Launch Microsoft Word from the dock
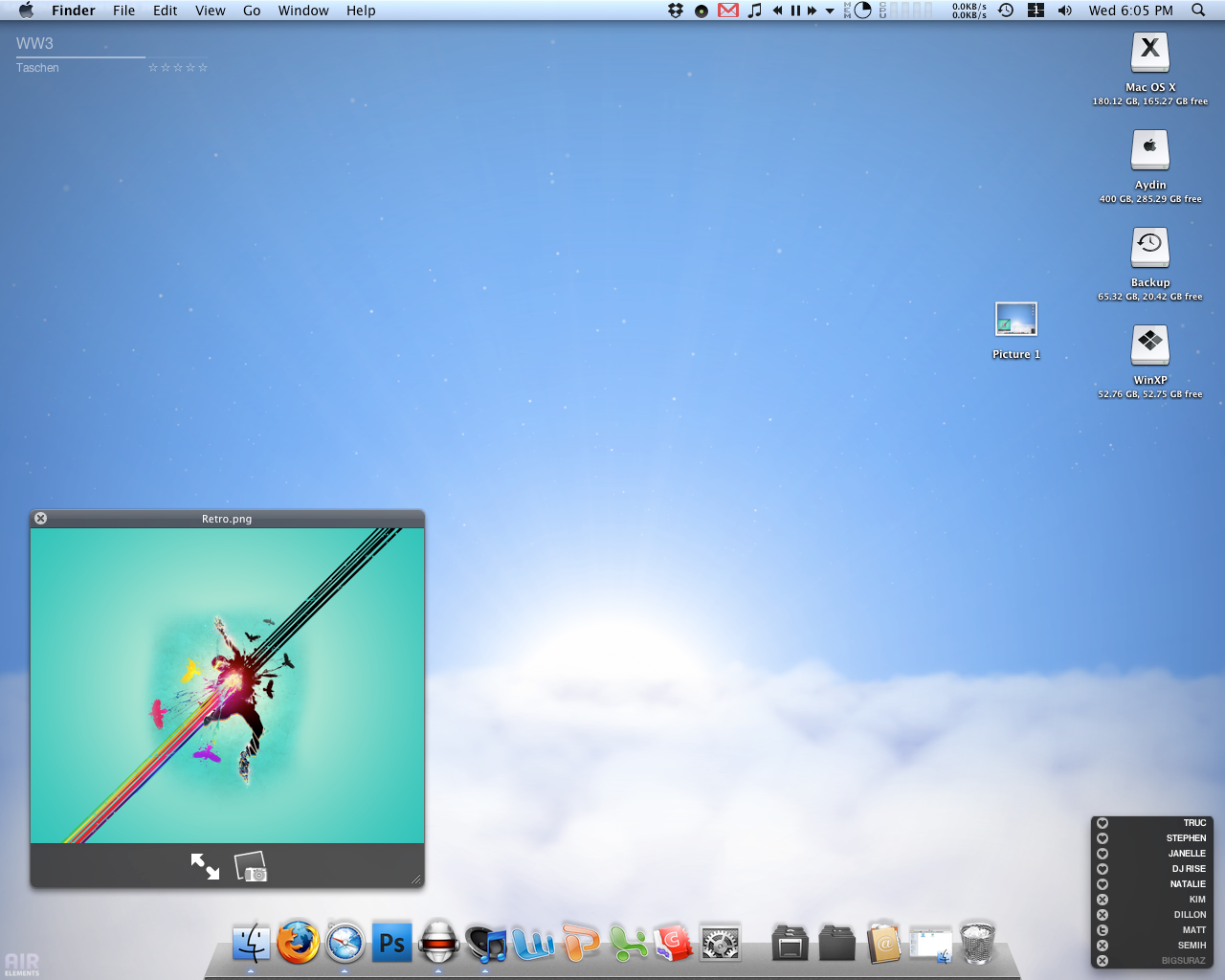 (533, 943)
